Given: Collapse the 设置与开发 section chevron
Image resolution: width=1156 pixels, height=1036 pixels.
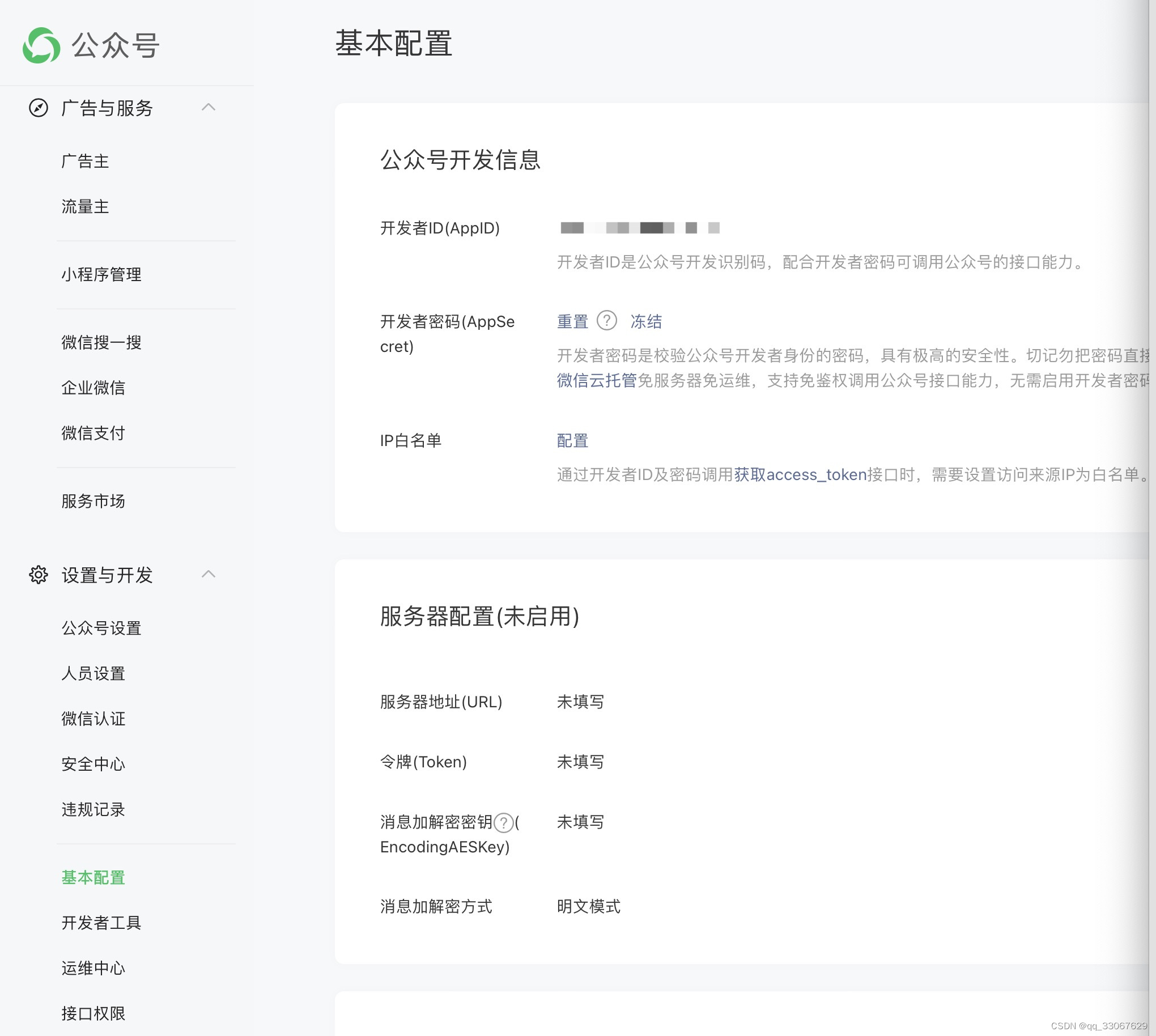Looking at the screenshot, I should pos(209,574).
